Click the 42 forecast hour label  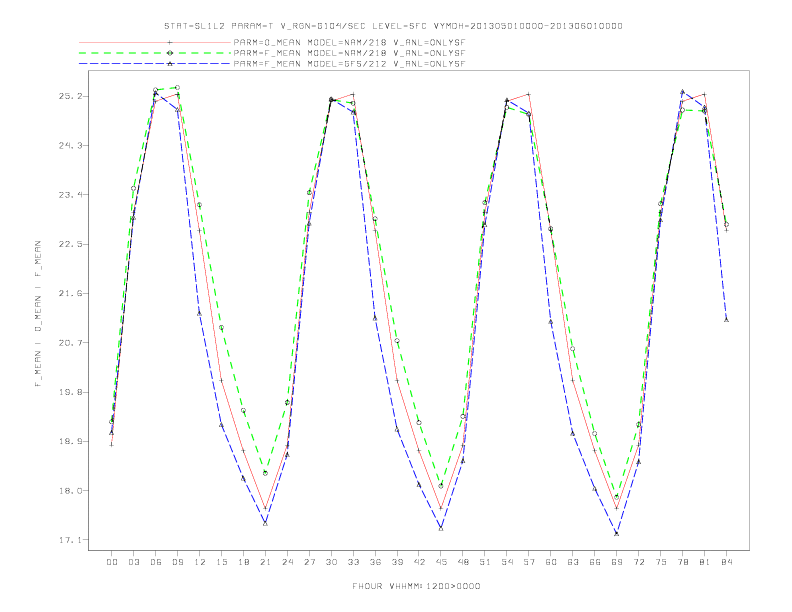tap(419, 562)
